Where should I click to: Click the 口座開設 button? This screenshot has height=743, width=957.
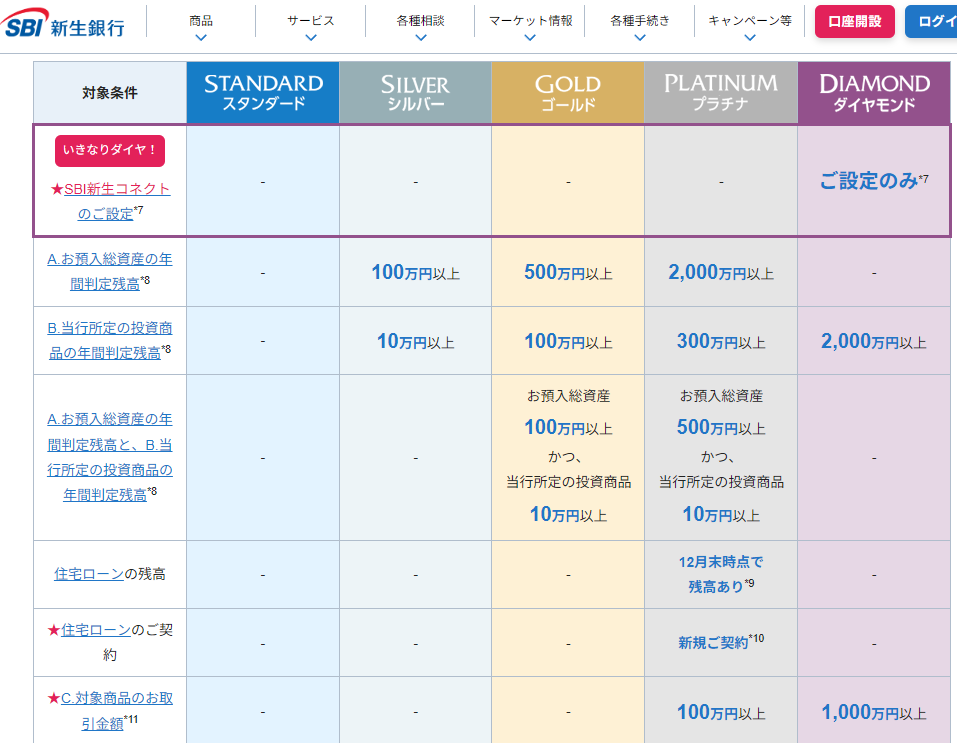[x=854, y=21]
